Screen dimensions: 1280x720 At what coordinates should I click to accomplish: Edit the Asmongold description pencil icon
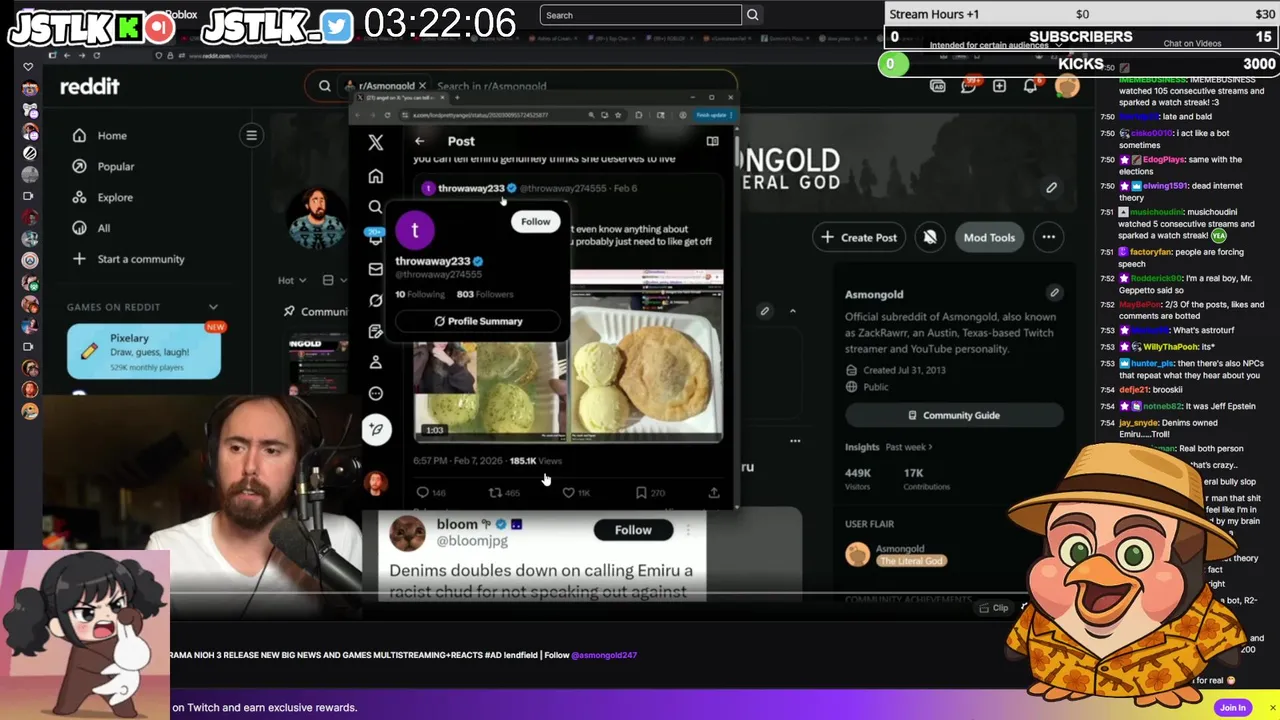(1054, 293)
